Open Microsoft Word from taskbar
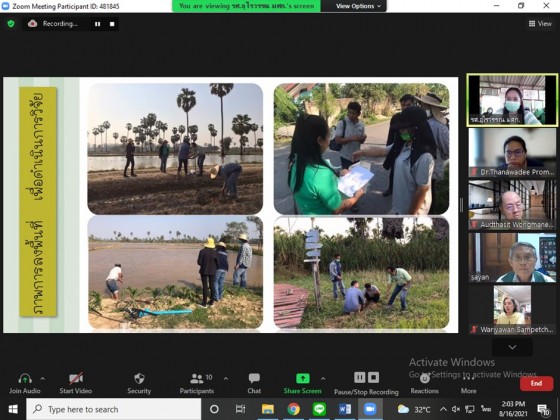This screenshot has height=420, width=560. coord(345,409)
